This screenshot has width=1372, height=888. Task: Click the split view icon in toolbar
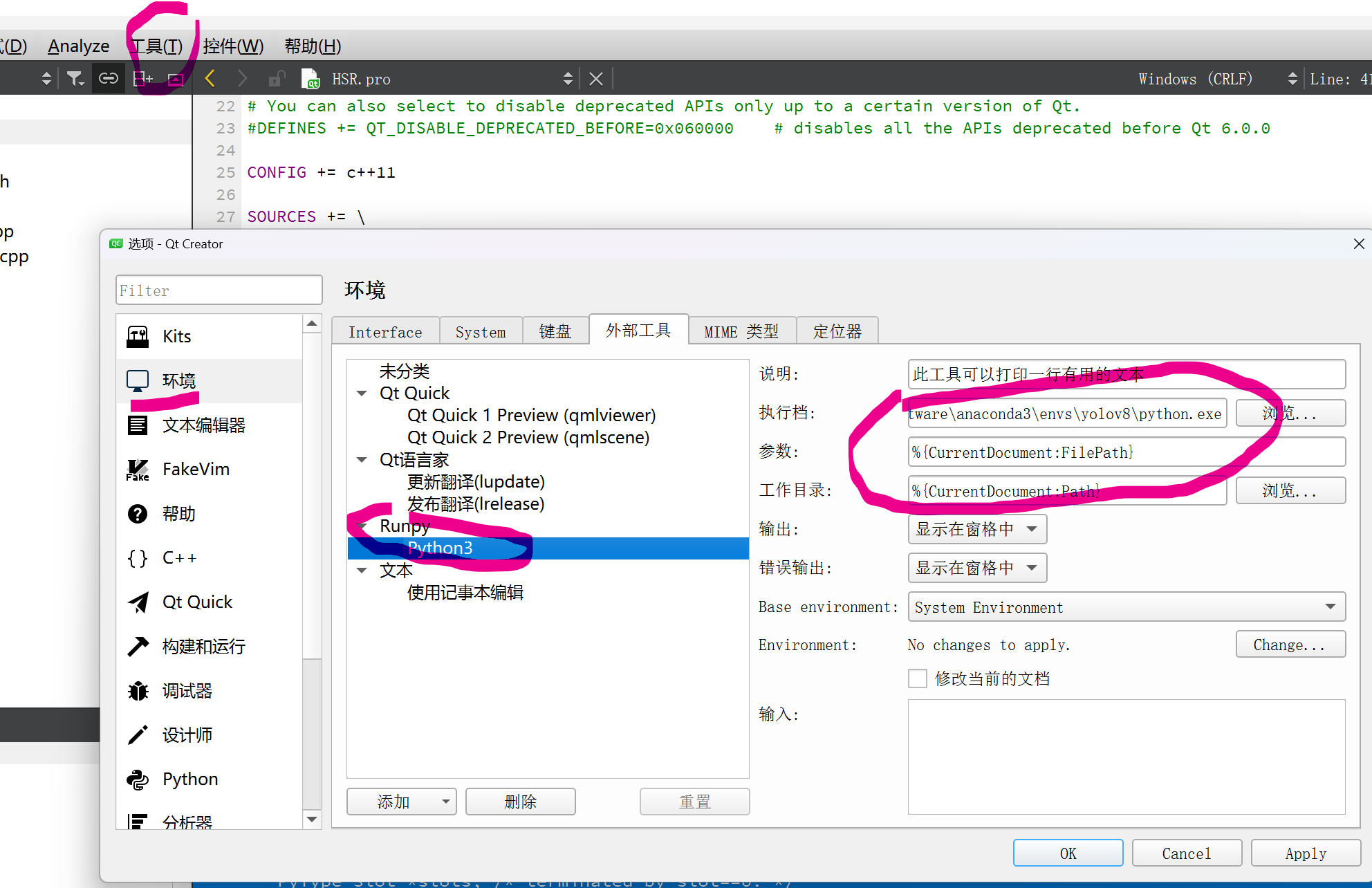pos(142,78)
